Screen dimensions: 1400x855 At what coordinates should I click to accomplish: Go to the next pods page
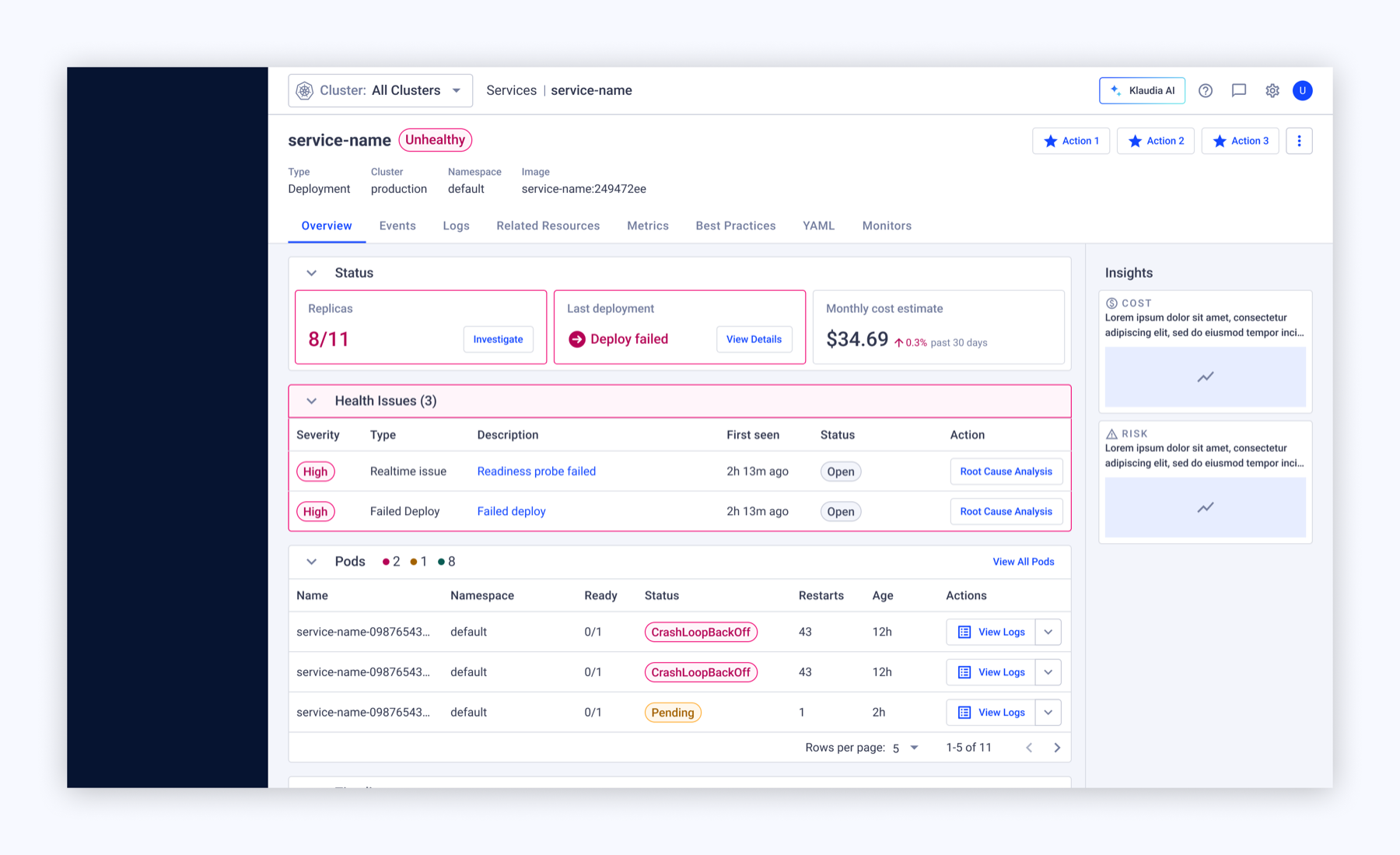point(1057,748)
